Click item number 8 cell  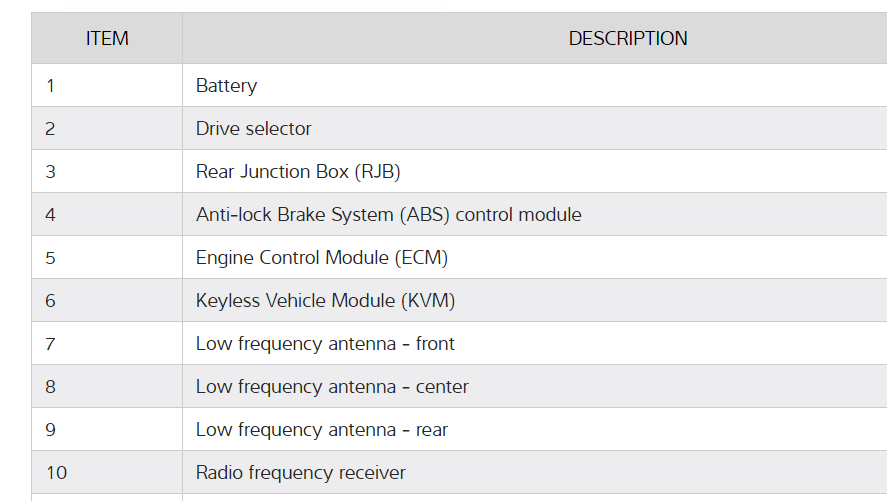pos(51,387)
